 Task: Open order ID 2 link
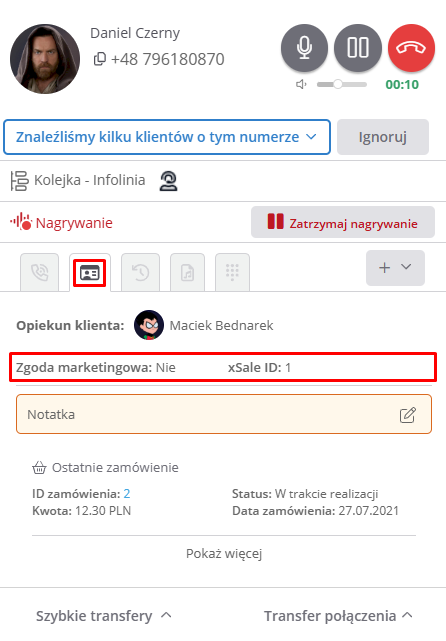click(127, 494)
